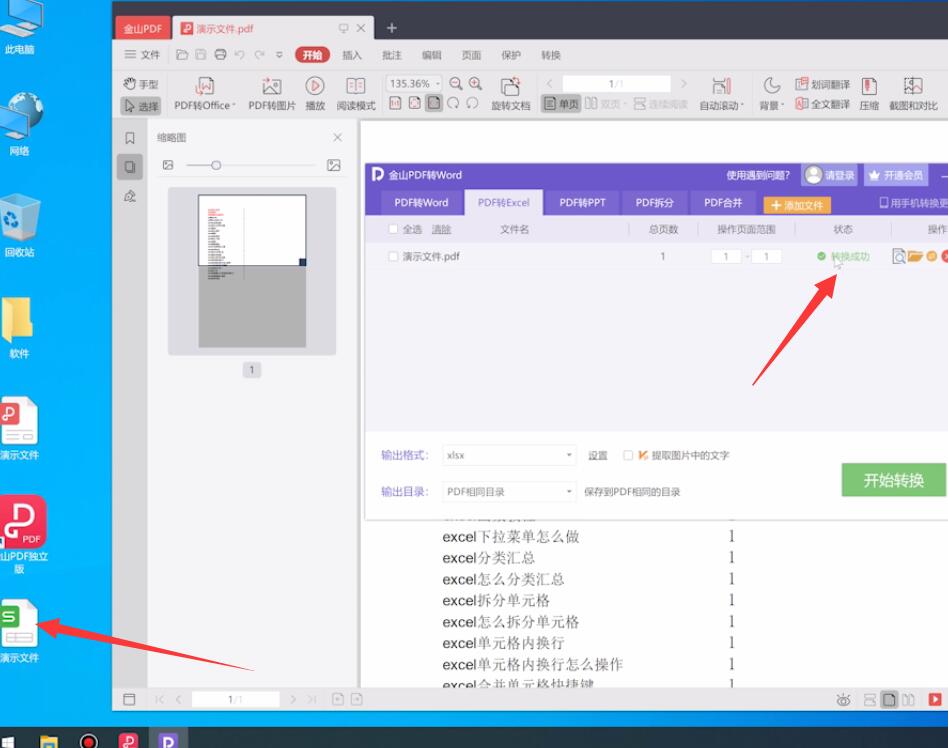Tick the 演示文件.pdf row checkbox
948x748 pixels.
click(393, 256)
